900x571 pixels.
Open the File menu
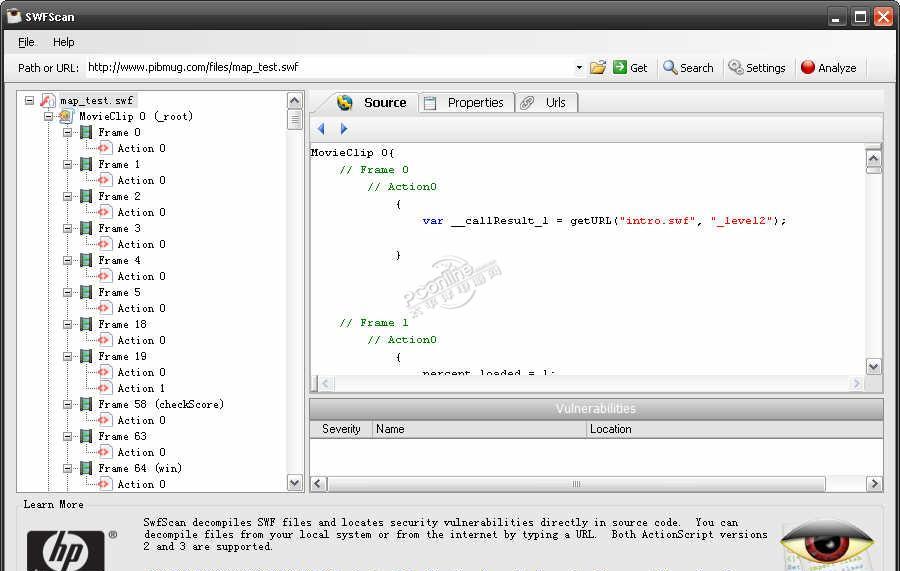click(x=26, y=42)
